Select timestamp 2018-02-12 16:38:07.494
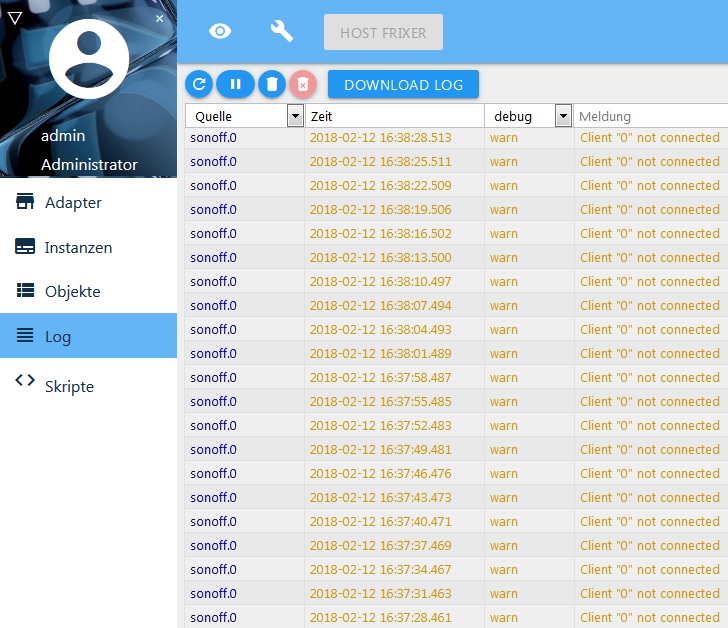The image size is (728, 628). [380, 305]
